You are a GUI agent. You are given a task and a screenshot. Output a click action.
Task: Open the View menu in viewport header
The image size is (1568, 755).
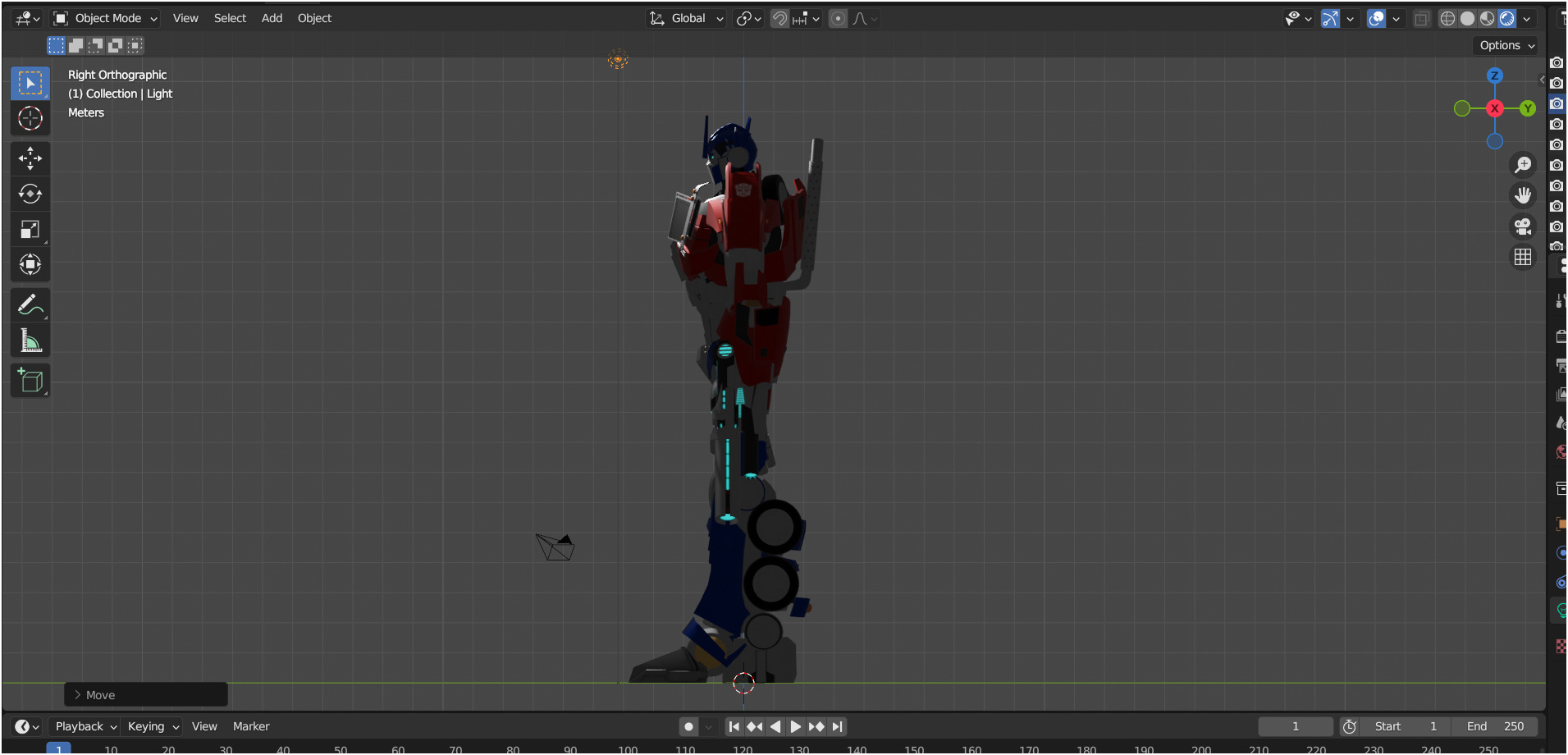[x=185, y=18]
